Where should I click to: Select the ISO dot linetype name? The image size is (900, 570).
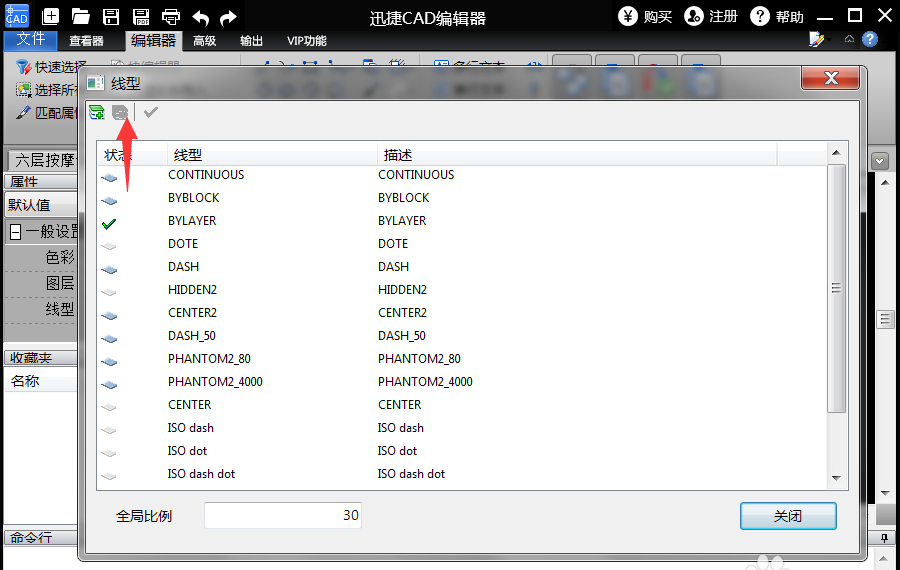[x=187, y=451]
